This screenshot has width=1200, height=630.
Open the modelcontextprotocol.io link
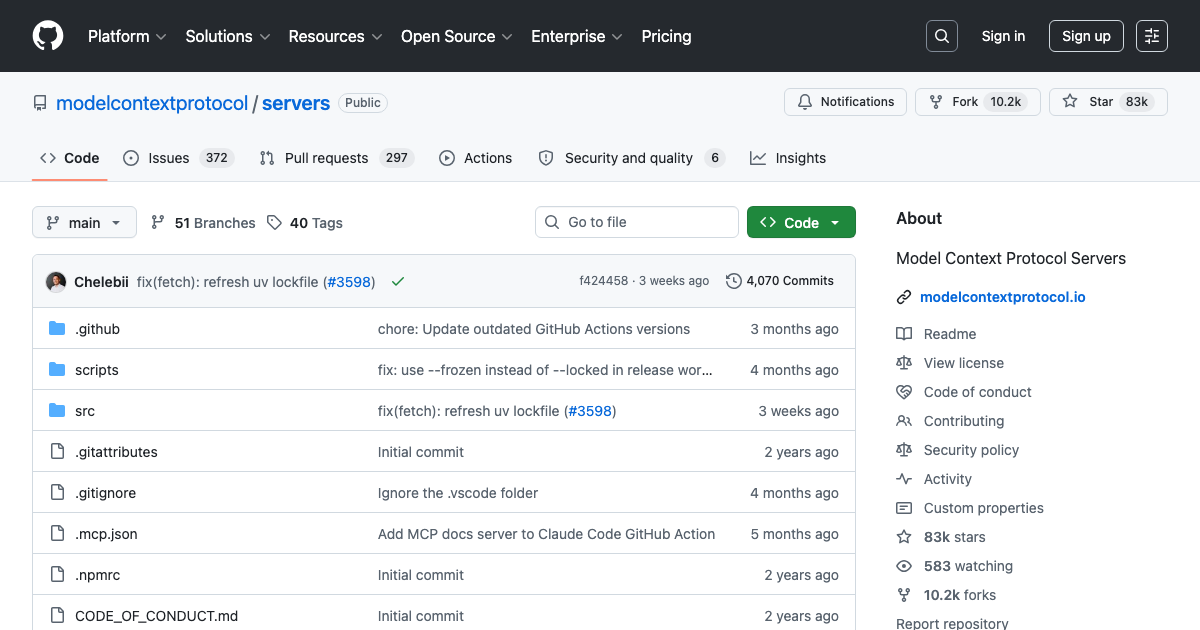pyautogui.click(x=1003, y=296)
